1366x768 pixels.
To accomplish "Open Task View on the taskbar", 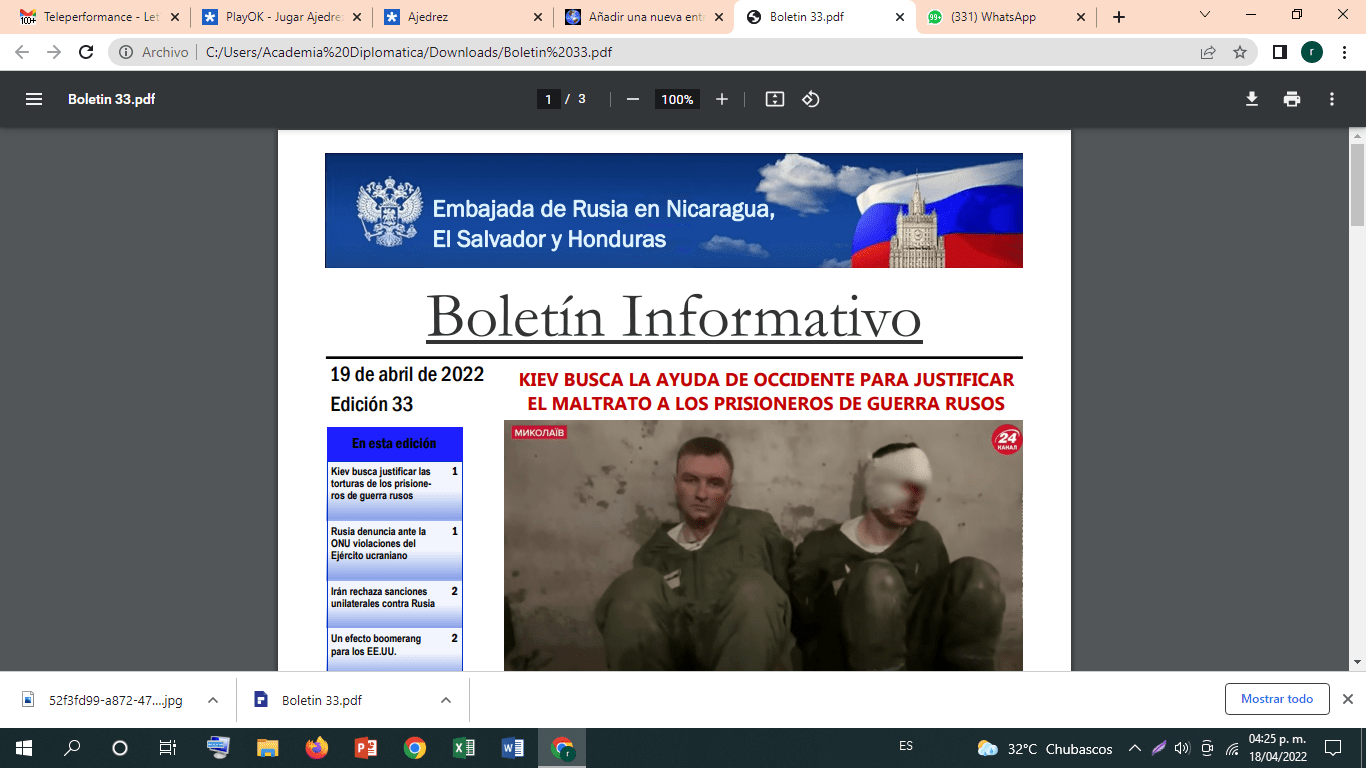I will [168, 748].
